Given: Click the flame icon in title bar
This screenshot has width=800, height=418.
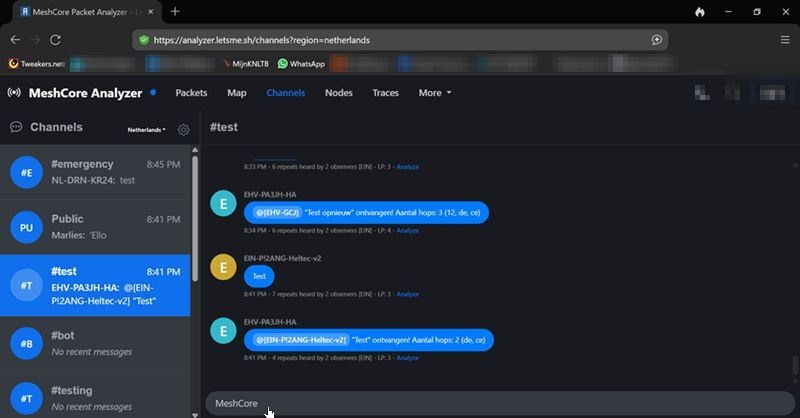Looking at the screenshot, I should [700, 12].
